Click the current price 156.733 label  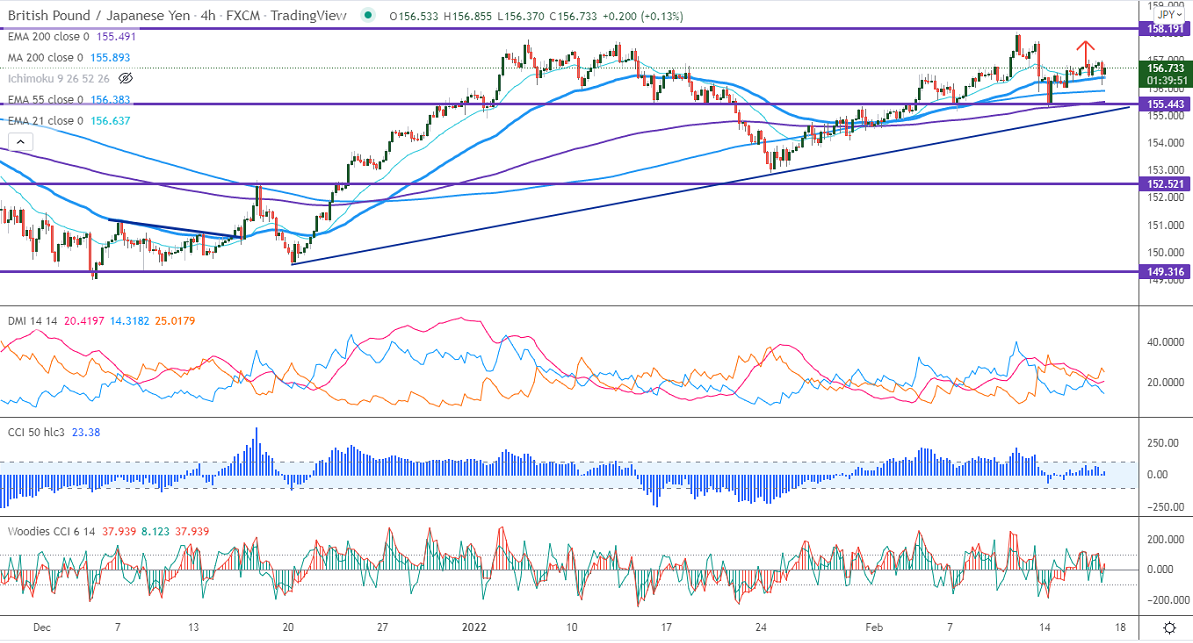click(x=1166, y=69)
